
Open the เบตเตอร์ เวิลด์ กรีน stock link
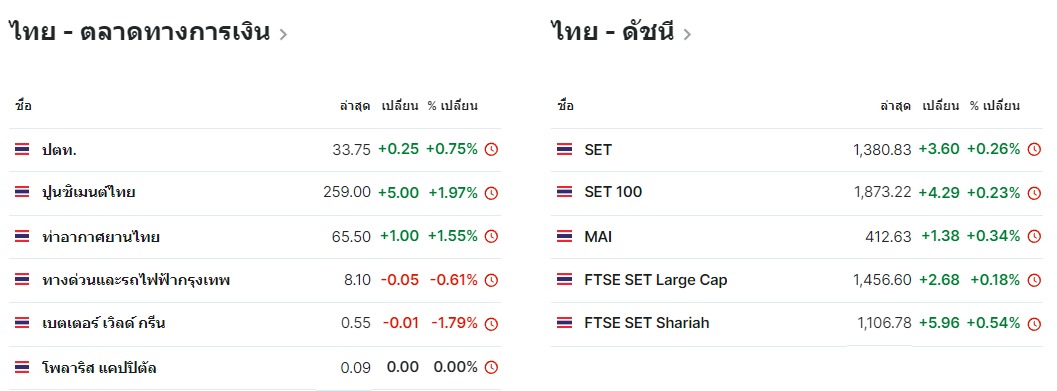click(103, 324)
